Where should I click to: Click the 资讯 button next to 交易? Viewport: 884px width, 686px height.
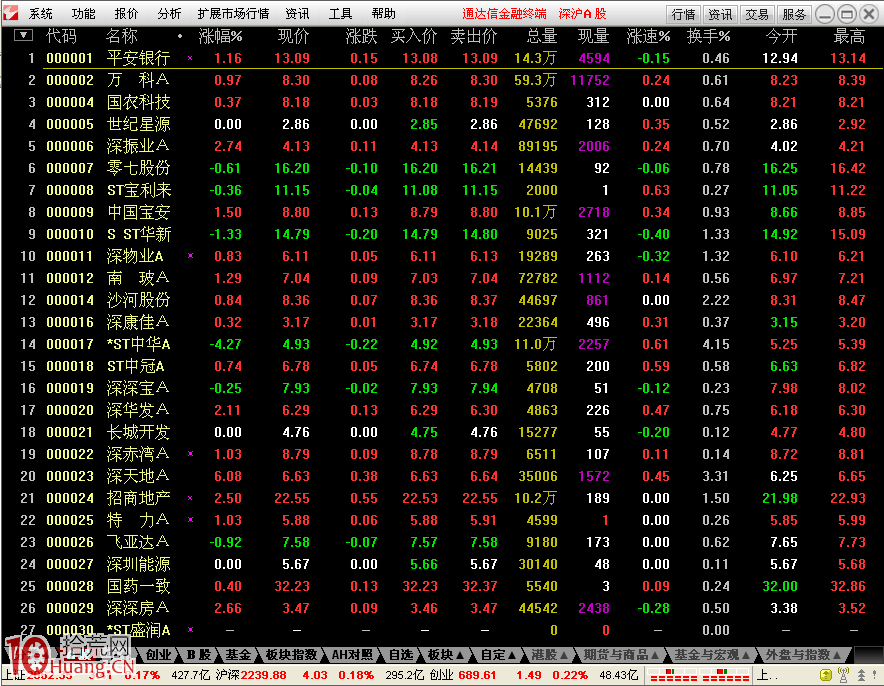point(720,14)
